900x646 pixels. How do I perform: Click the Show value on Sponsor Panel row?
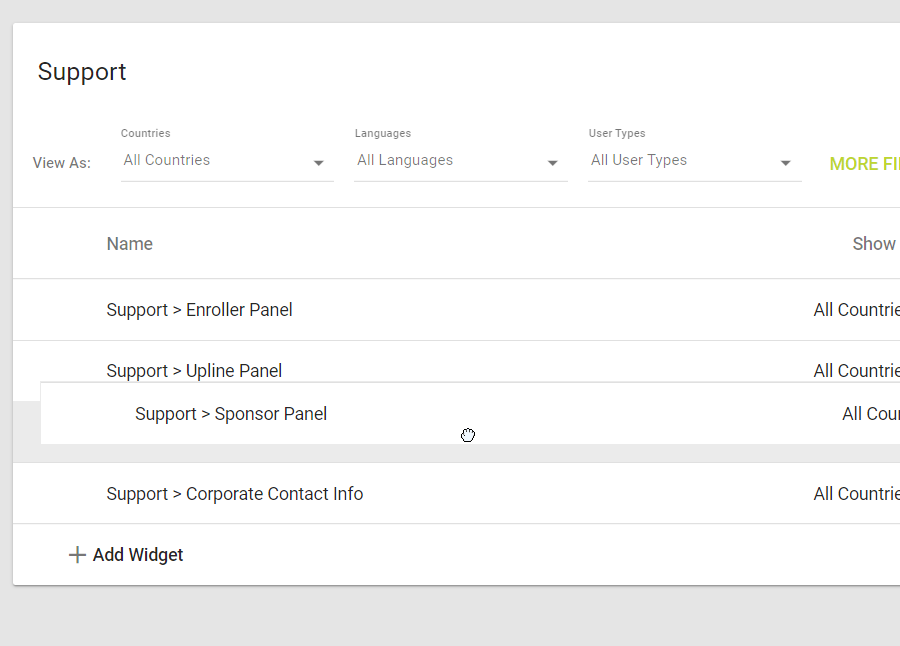[x=870, y=414]
